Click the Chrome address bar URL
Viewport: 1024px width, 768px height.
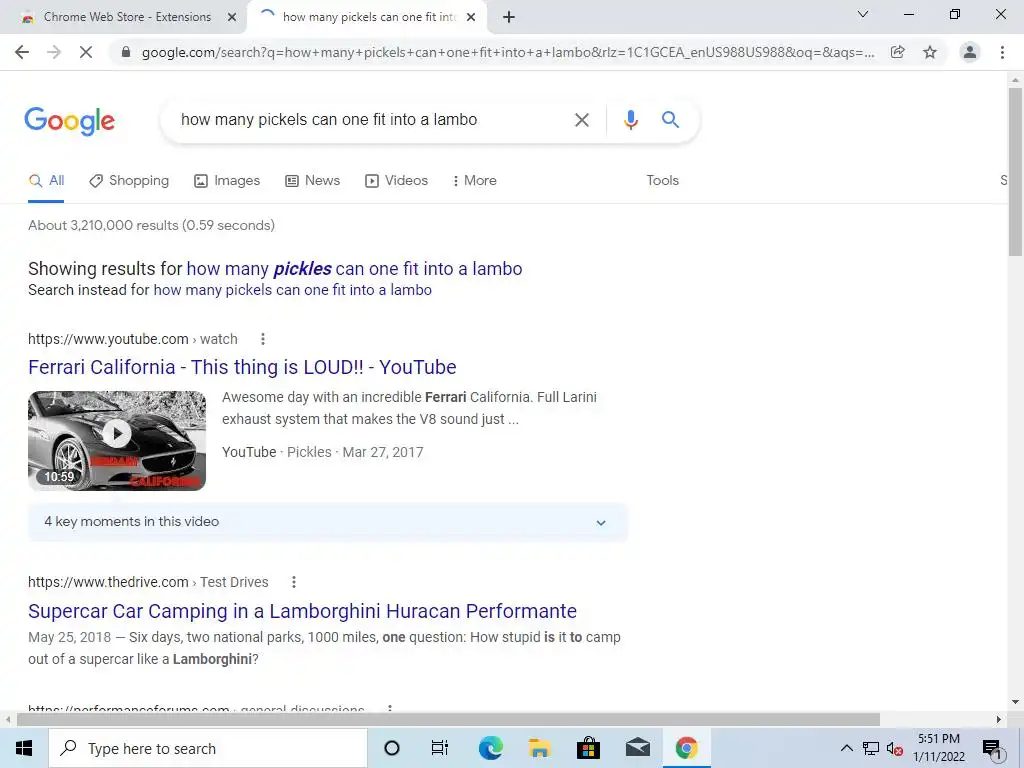click(508, 52)
